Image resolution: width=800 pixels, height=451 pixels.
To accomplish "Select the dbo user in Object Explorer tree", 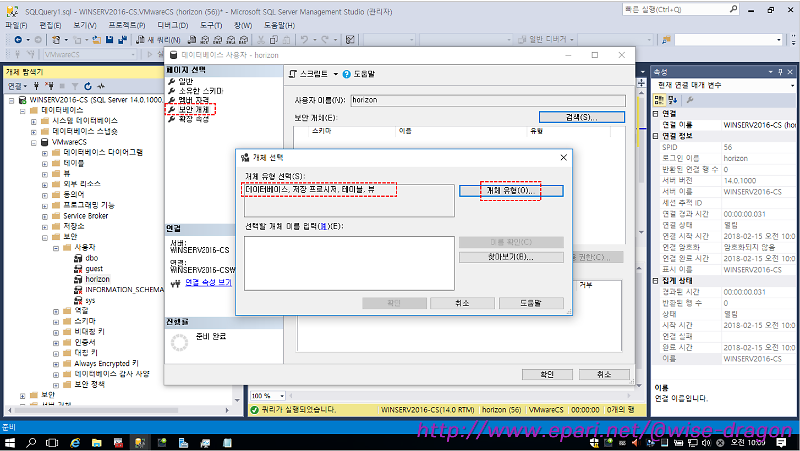I will point(92,258).
